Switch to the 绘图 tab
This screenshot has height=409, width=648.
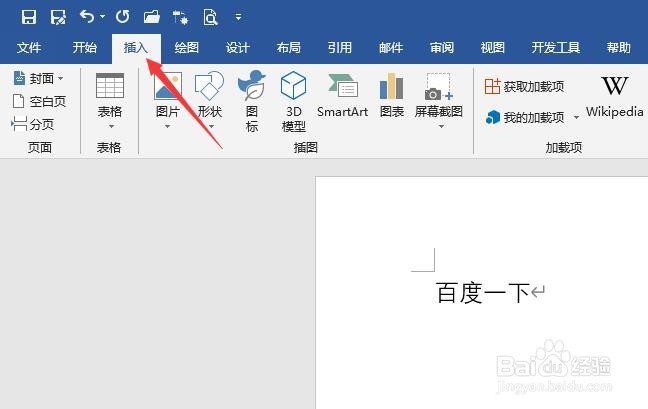point(187,48)
